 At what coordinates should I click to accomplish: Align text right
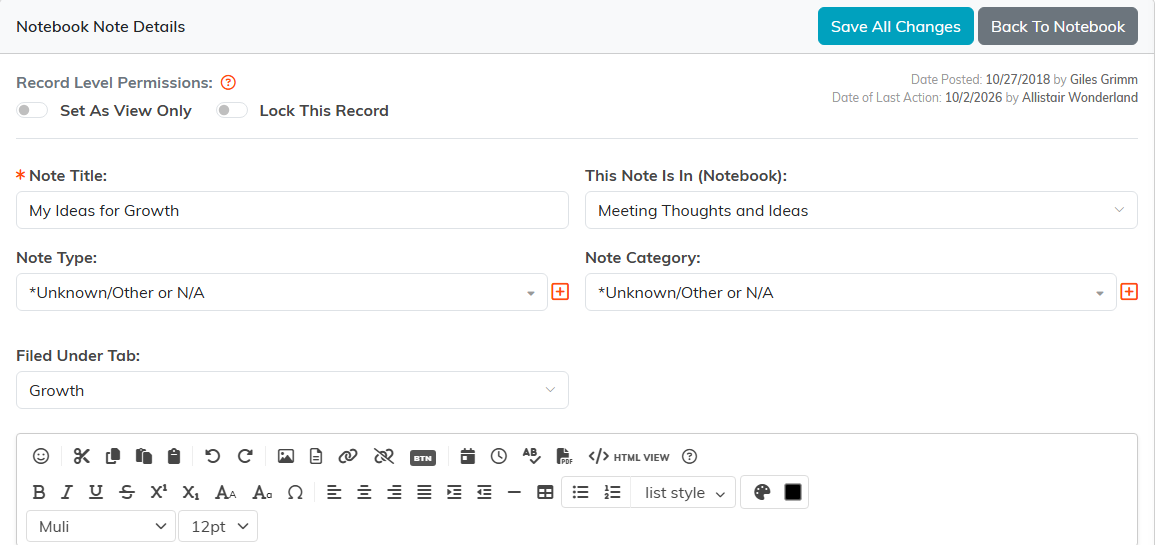pyautogui.click(x=394, y=493)
